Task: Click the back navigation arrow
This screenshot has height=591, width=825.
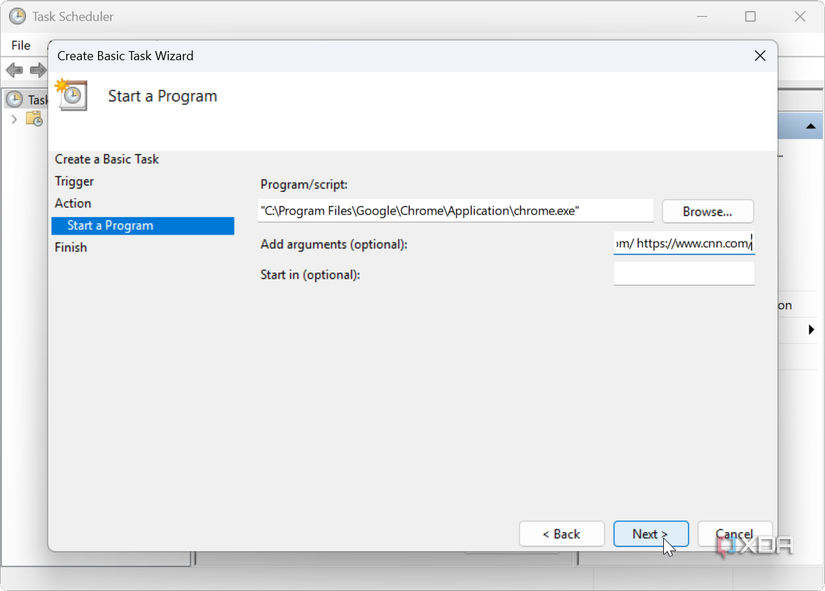Action: pyautogui.click(x=14, y=70)
